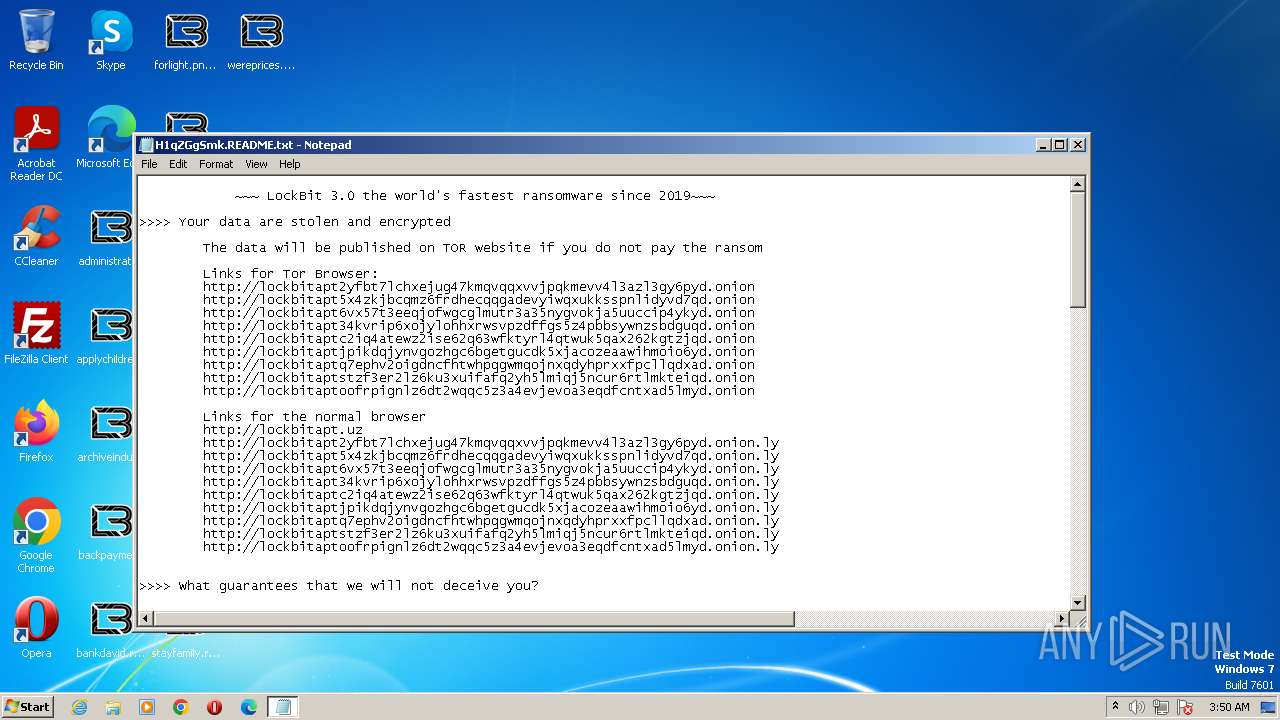This screenshot has height=720, width=1280.
Task: Click Notepad's vertical scrollbar down arrow
Action: (1077, 602)
